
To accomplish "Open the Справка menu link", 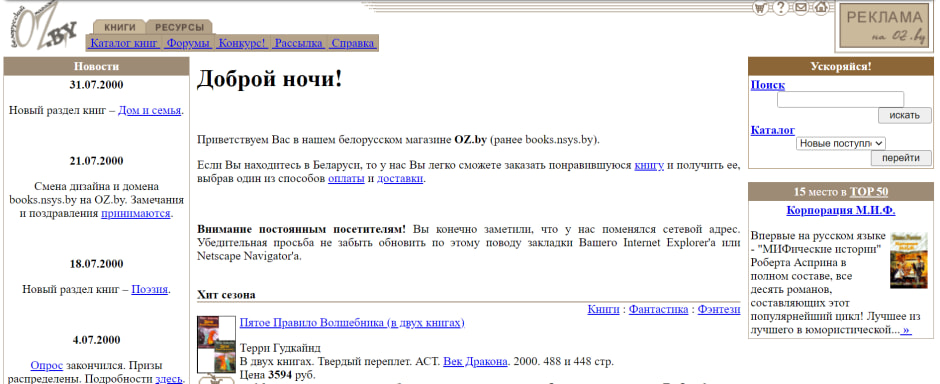I will [x=353, y=43].
